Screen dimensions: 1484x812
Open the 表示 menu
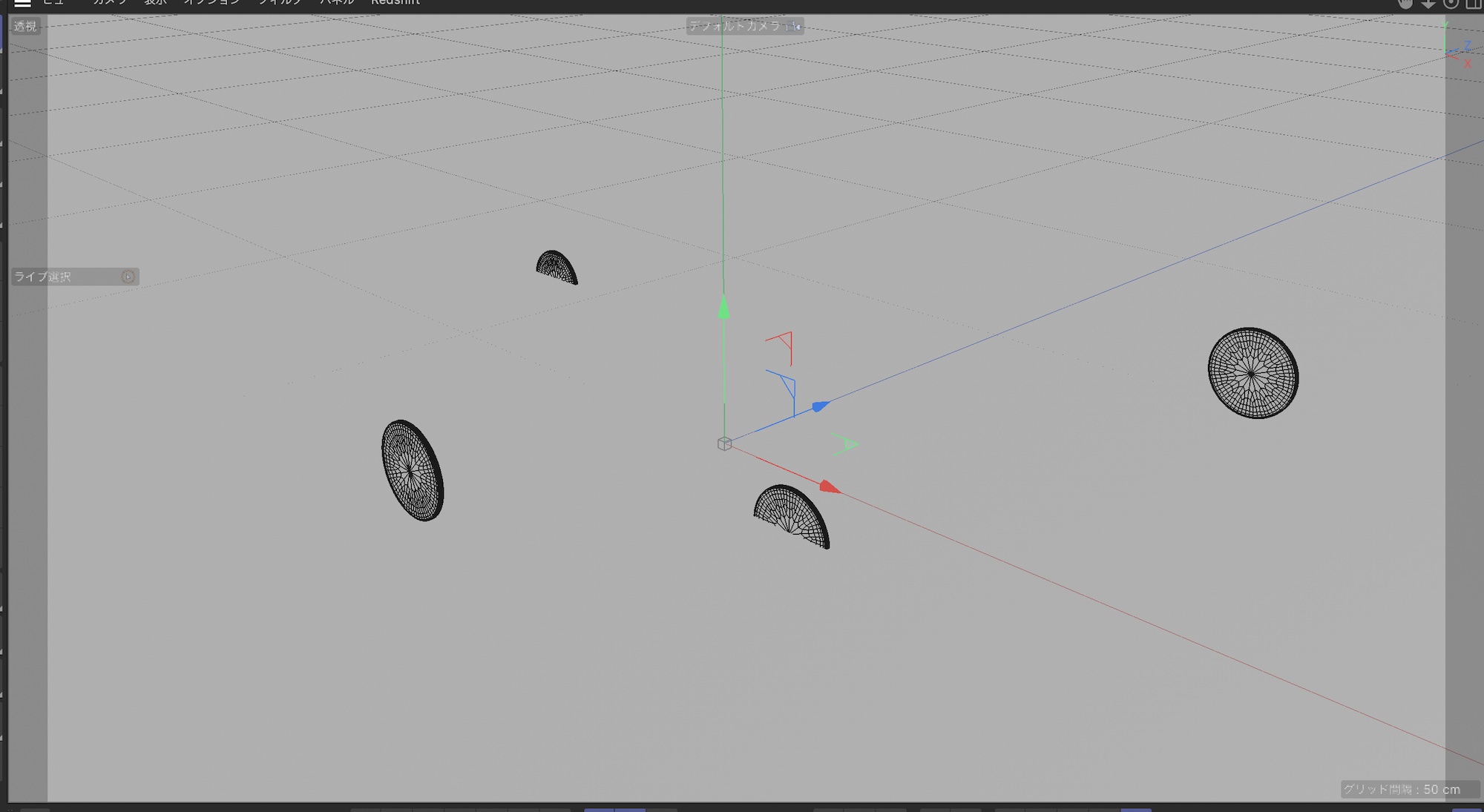click(156, 2)
